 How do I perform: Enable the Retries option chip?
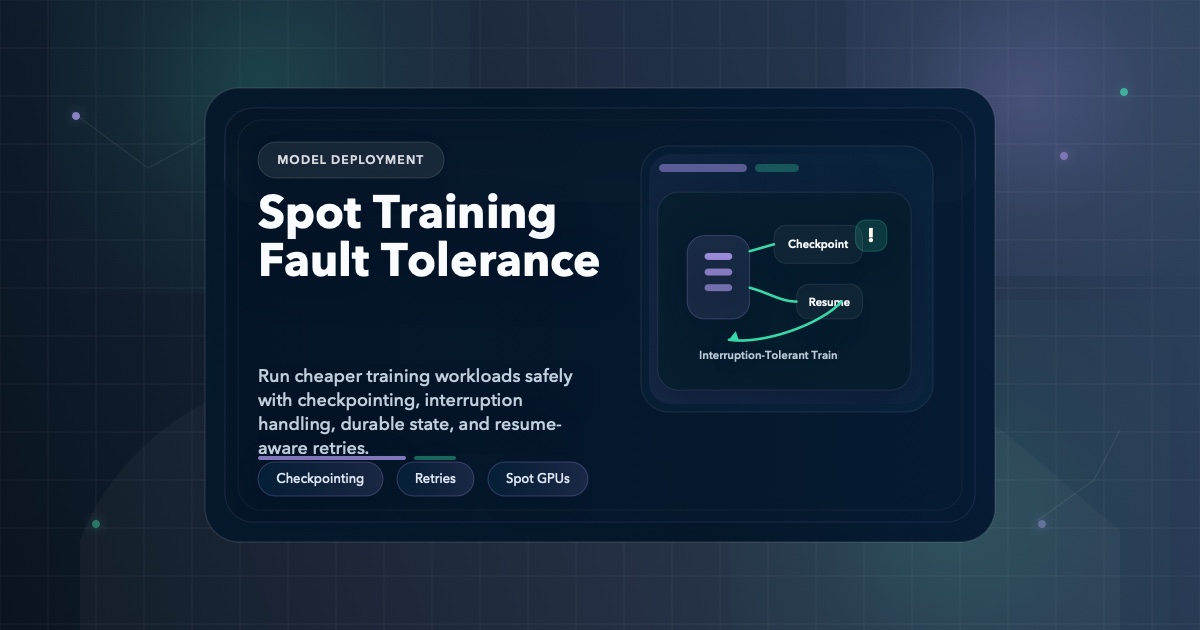coord(435,478)
